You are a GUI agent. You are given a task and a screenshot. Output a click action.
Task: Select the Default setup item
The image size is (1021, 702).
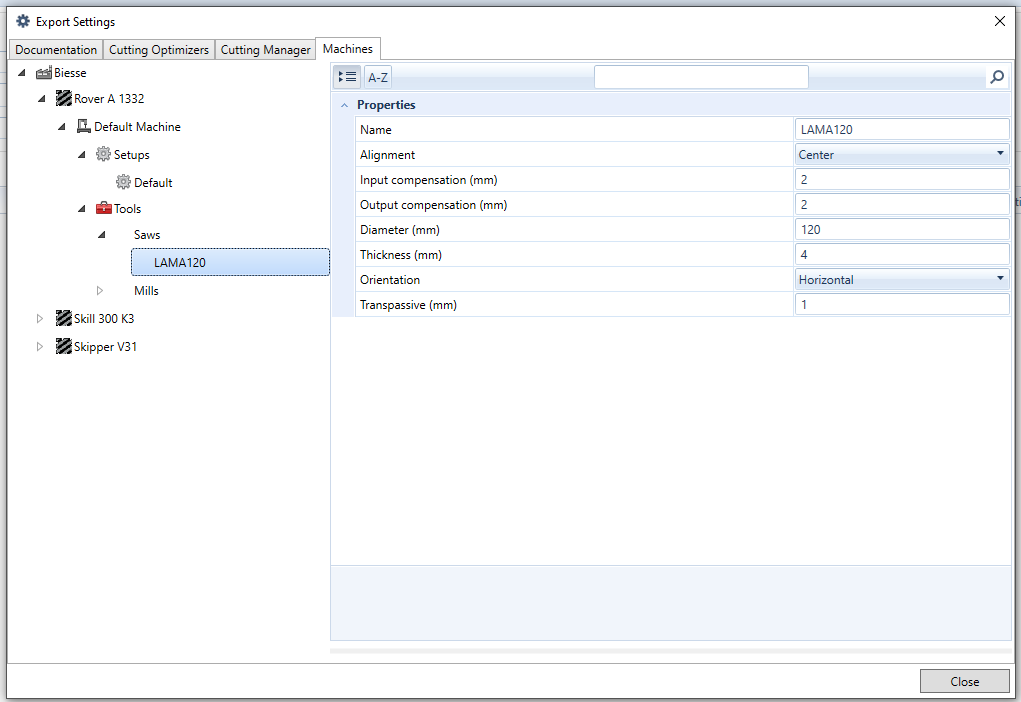click(x=153, y=183)
